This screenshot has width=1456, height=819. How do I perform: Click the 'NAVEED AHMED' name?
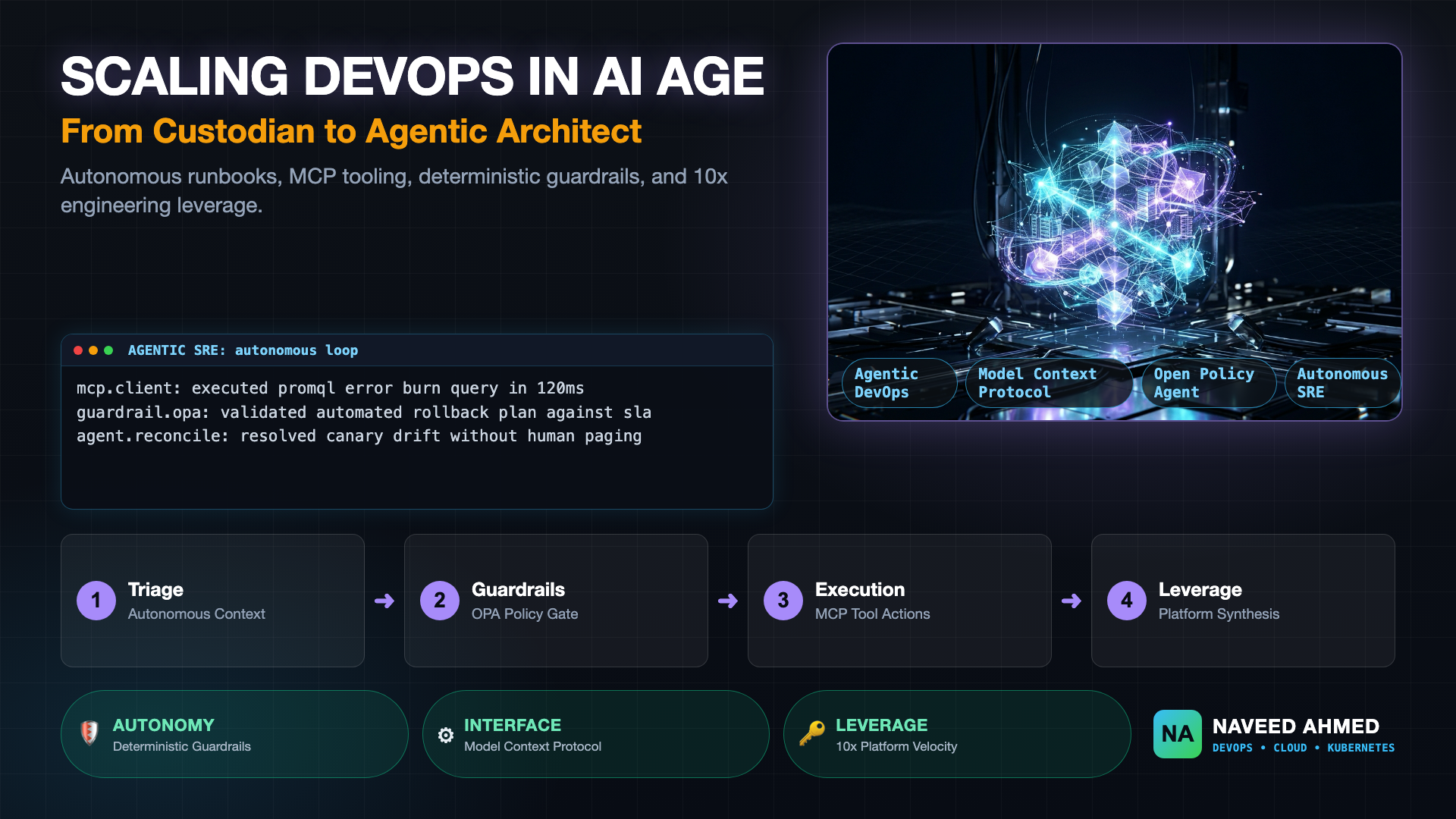coord(1295,726)
